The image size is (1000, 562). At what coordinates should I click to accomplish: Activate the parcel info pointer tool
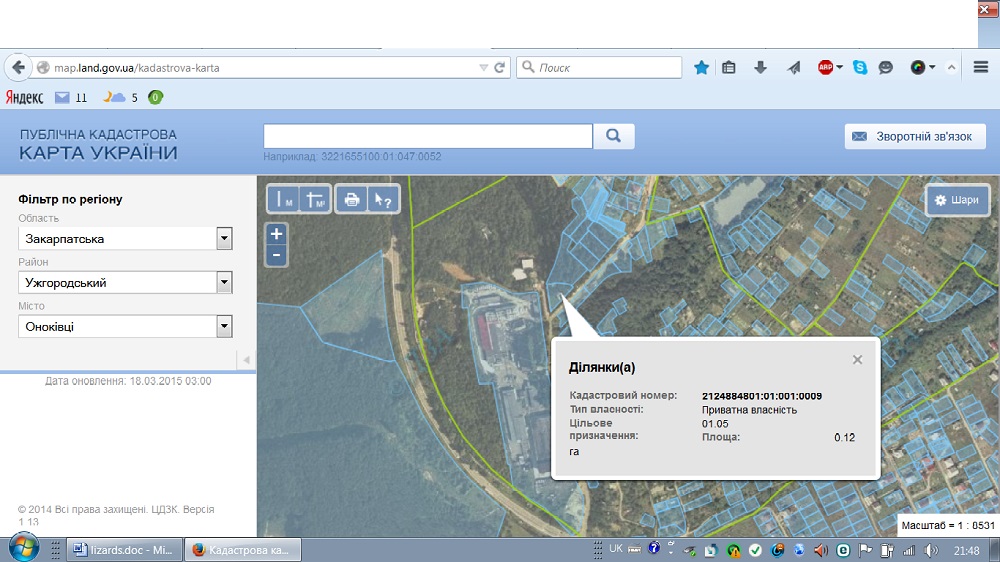click(383, 199)
